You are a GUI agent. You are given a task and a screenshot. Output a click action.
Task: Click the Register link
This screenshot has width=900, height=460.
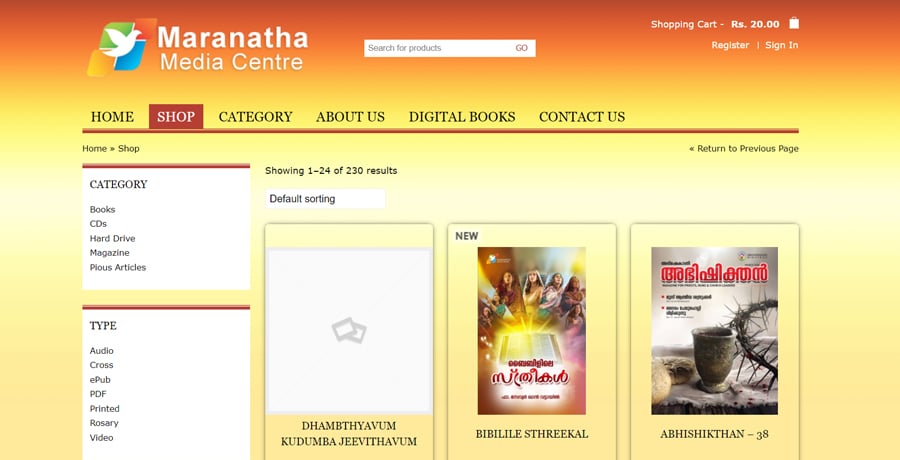click(730, 45)
